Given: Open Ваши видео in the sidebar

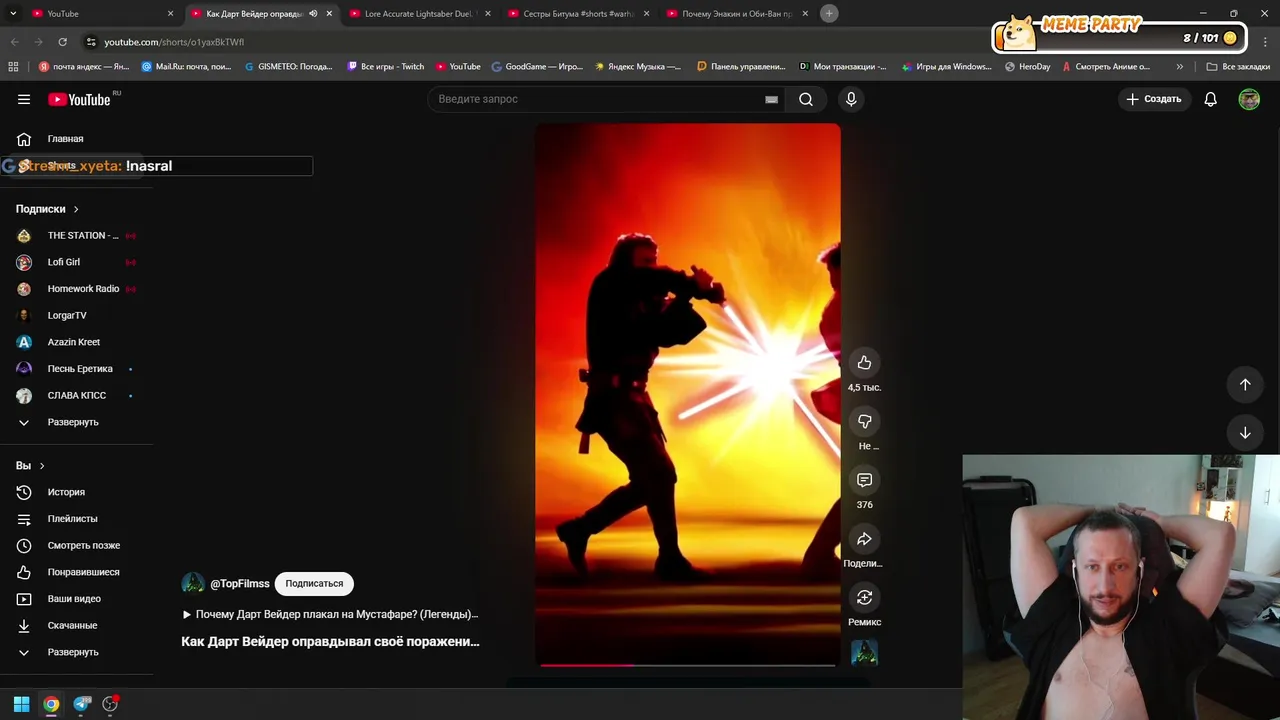Looking at the screenshot, I should 76,599.
